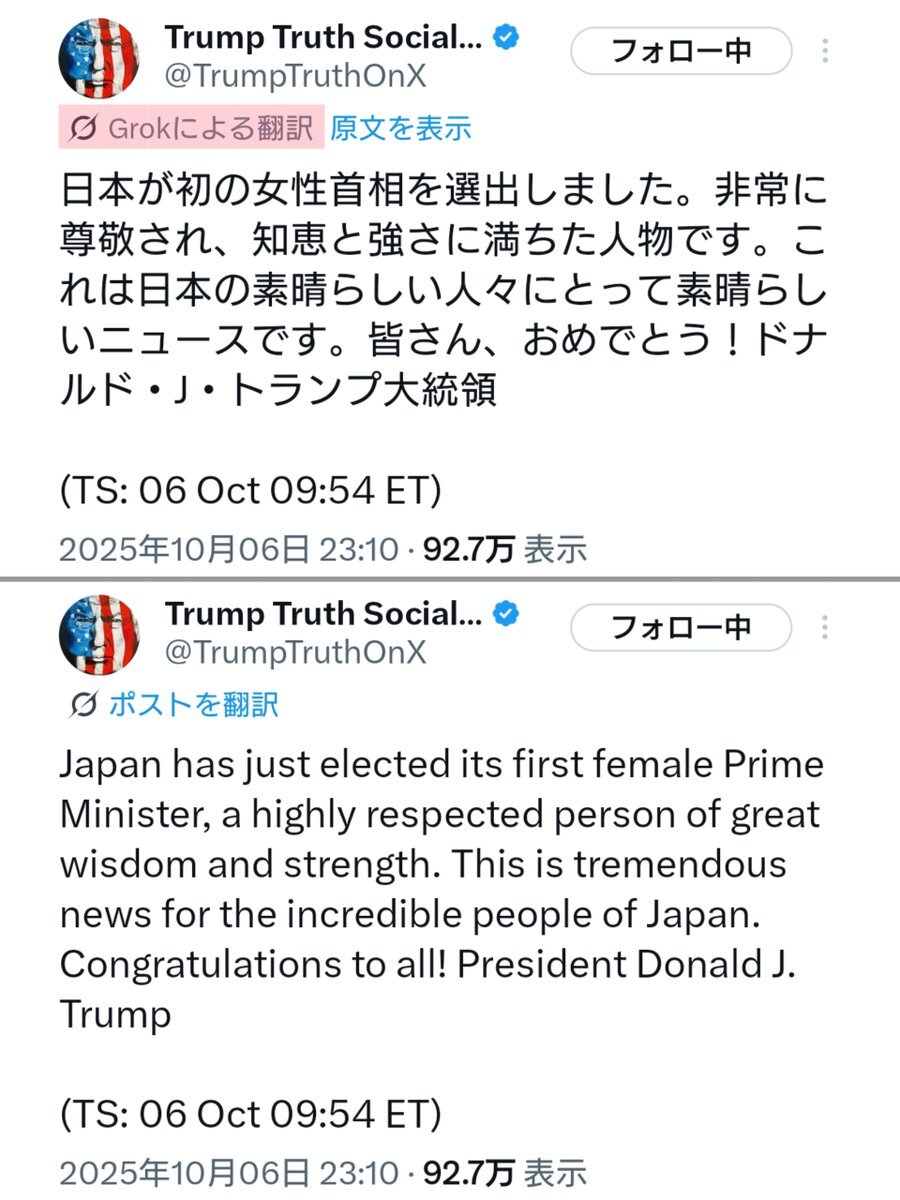This screenshot has height=1200, width=900.
Task: Click the Grok icon beside "ポストを翻訳"
Action: pyautogui.click(x=85, y=704)
